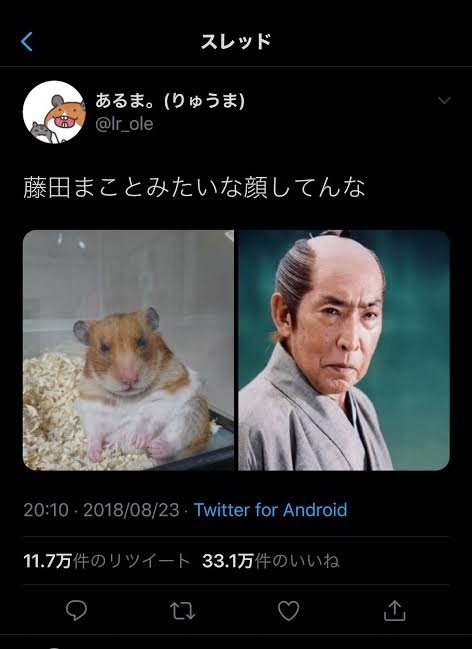The image size is (472, 649).
Task: Select tweet text 藤田まことみたいな顔してんな
Action: (x=194, y=187)
